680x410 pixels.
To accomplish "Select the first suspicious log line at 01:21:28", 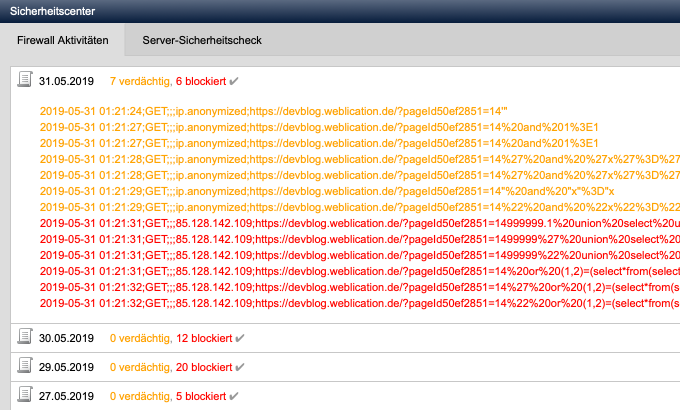I will (x=360, y=159).
